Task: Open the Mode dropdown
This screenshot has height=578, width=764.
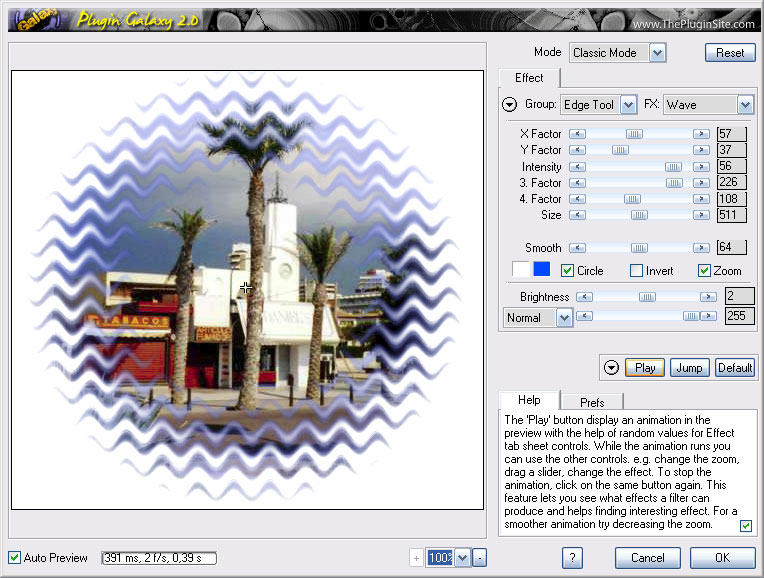Action: (x=658, y=53)
